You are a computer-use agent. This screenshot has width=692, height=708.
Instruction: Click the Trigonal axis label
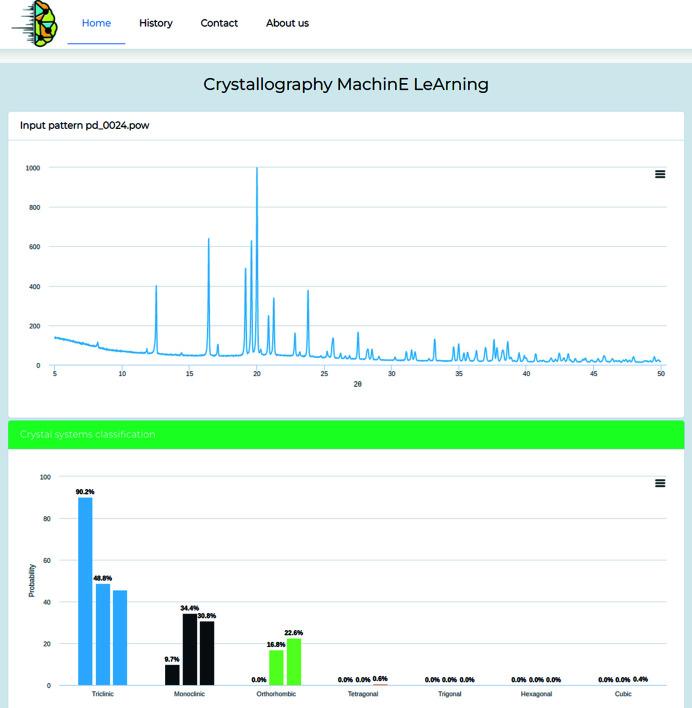click(450, 694)
